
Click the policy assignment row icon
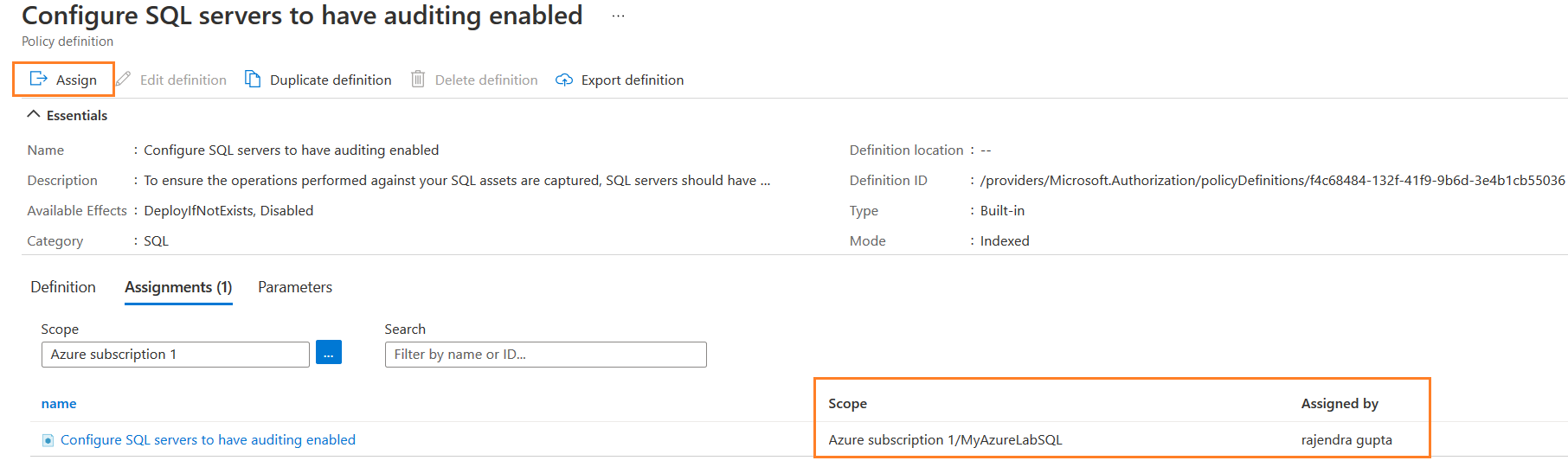[x=48, y=440]
